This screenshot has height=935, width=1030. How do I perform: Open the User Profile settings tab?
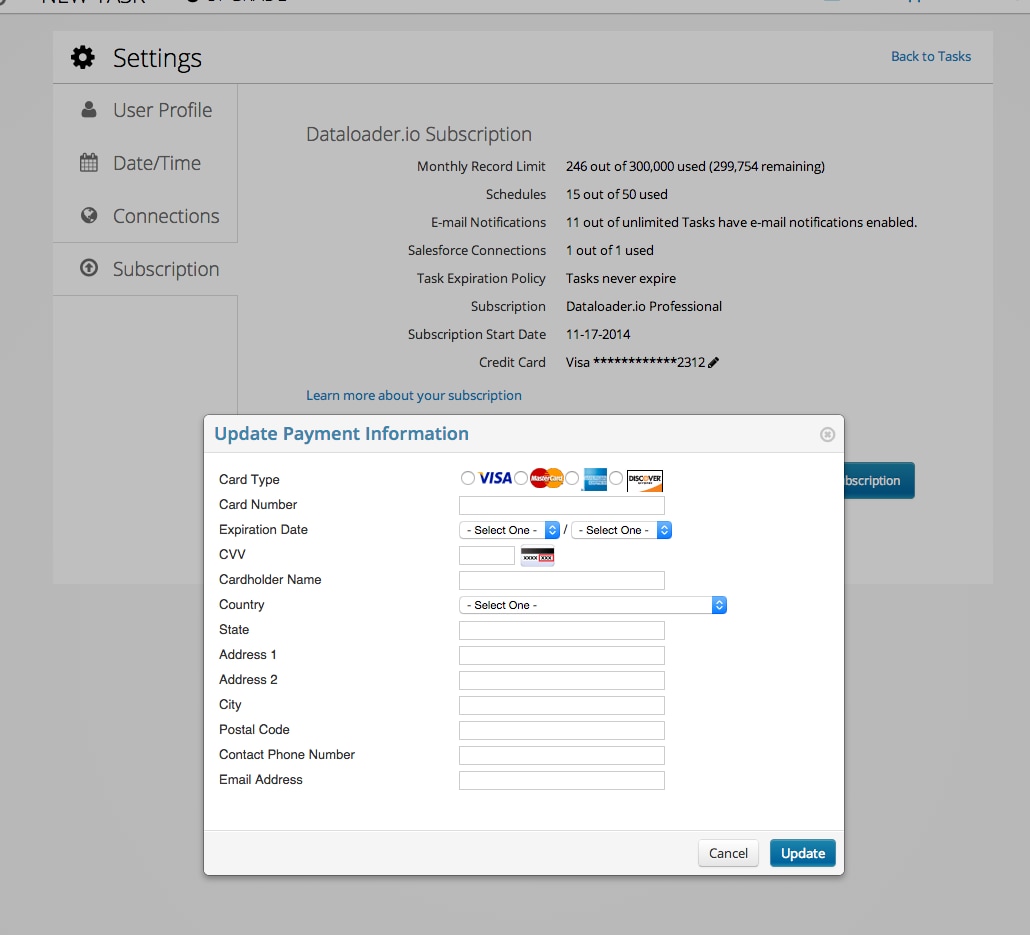coord(145,110)
